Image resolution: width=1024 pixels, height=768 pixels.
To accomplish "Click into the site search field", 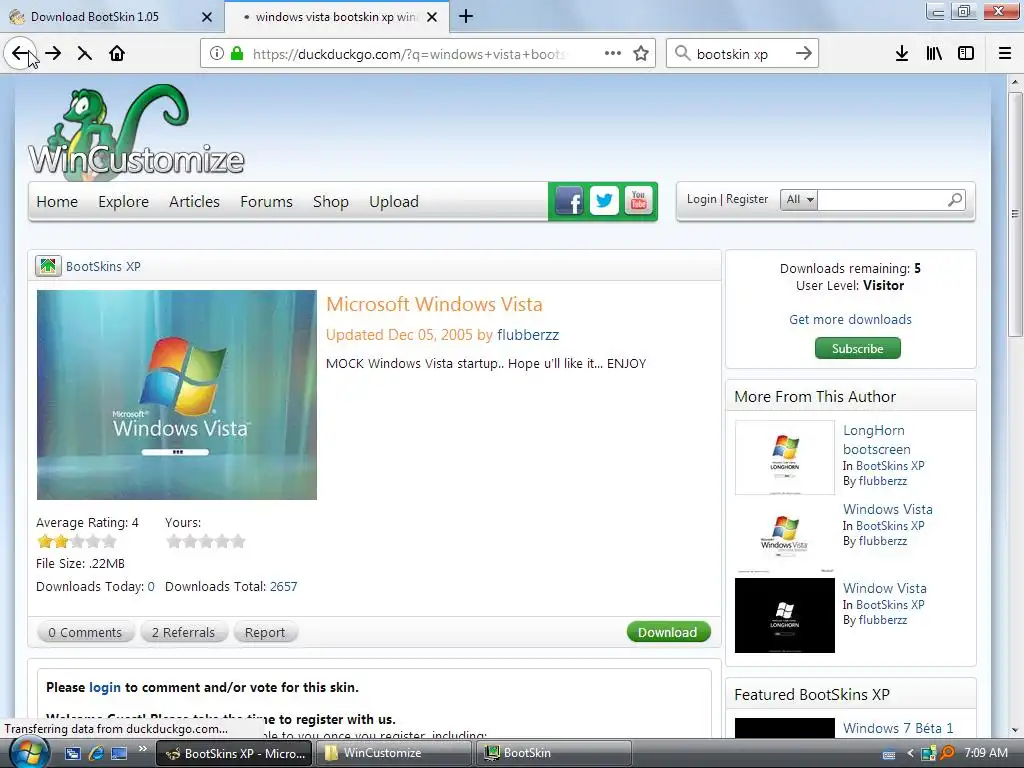I will (x=882, y=200).
